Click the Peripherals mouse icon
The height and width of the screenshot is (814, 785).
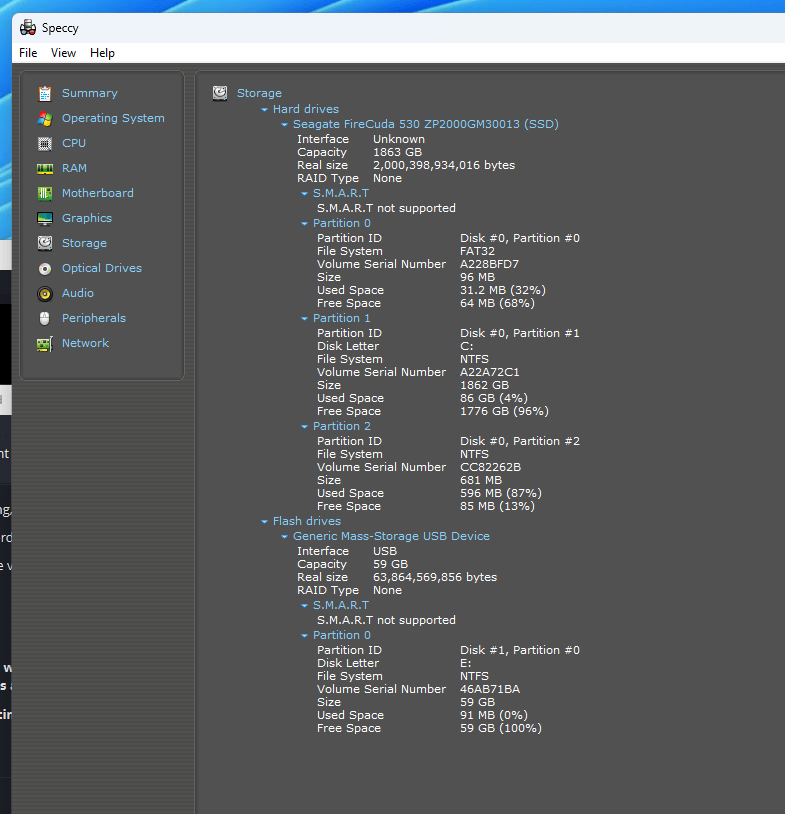point(45,318)
